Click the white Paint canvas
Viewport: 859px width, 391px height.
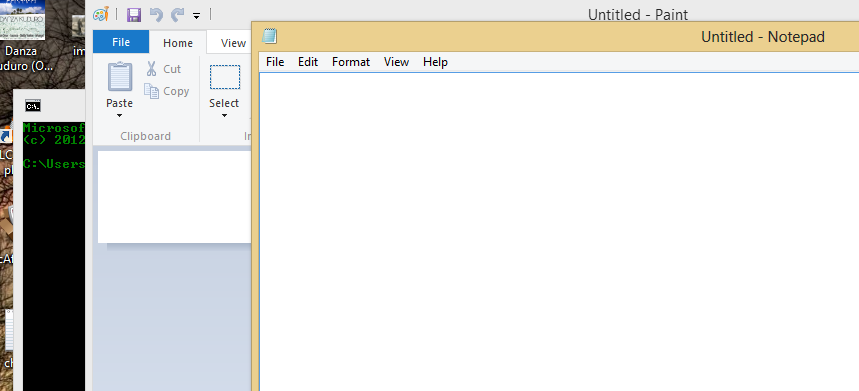click(x=174, y=197)
